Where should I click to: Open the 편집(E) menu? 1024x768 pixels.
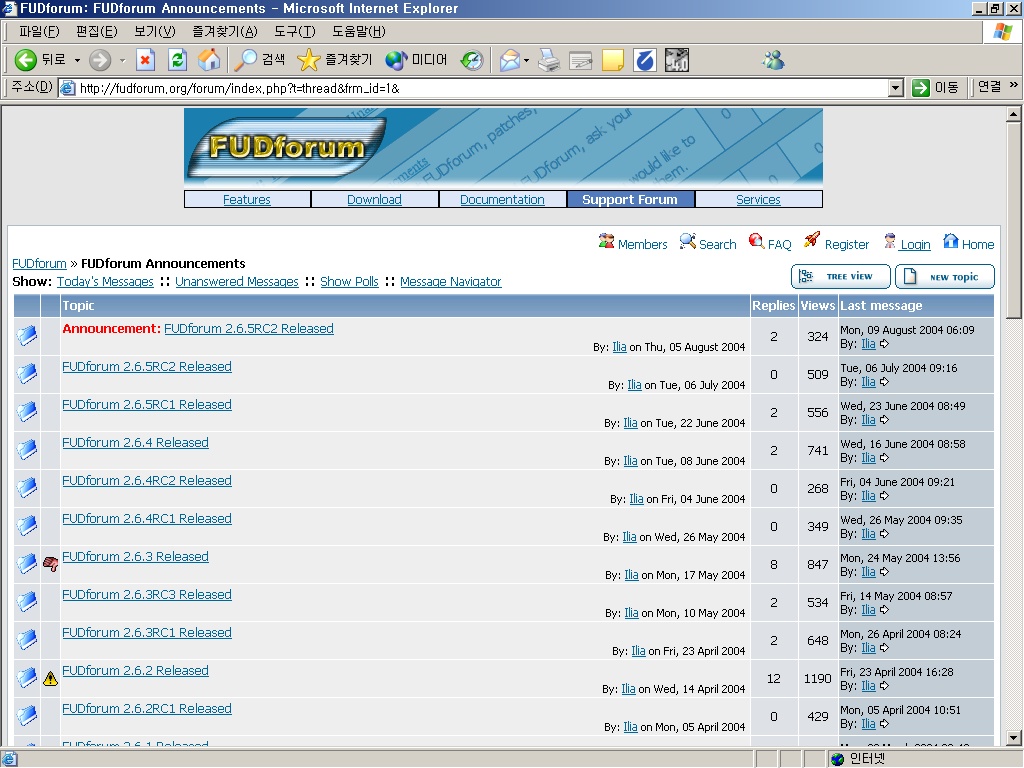tap(96, 31)
